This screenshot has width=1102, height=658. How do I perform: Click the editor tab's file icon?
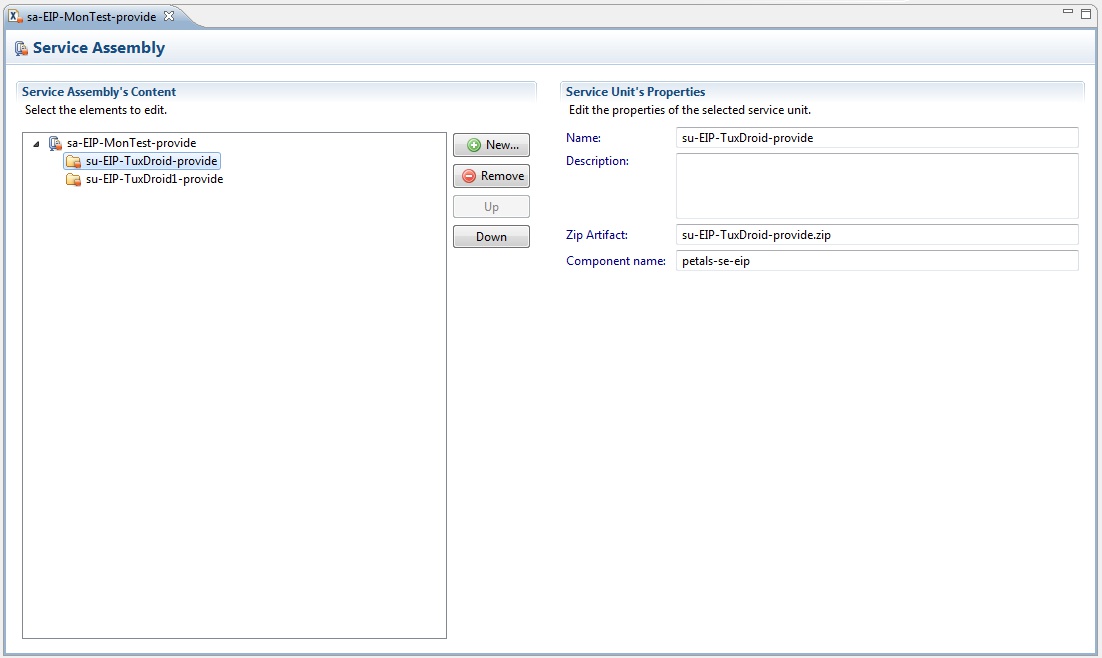click(x=15, y=16)
